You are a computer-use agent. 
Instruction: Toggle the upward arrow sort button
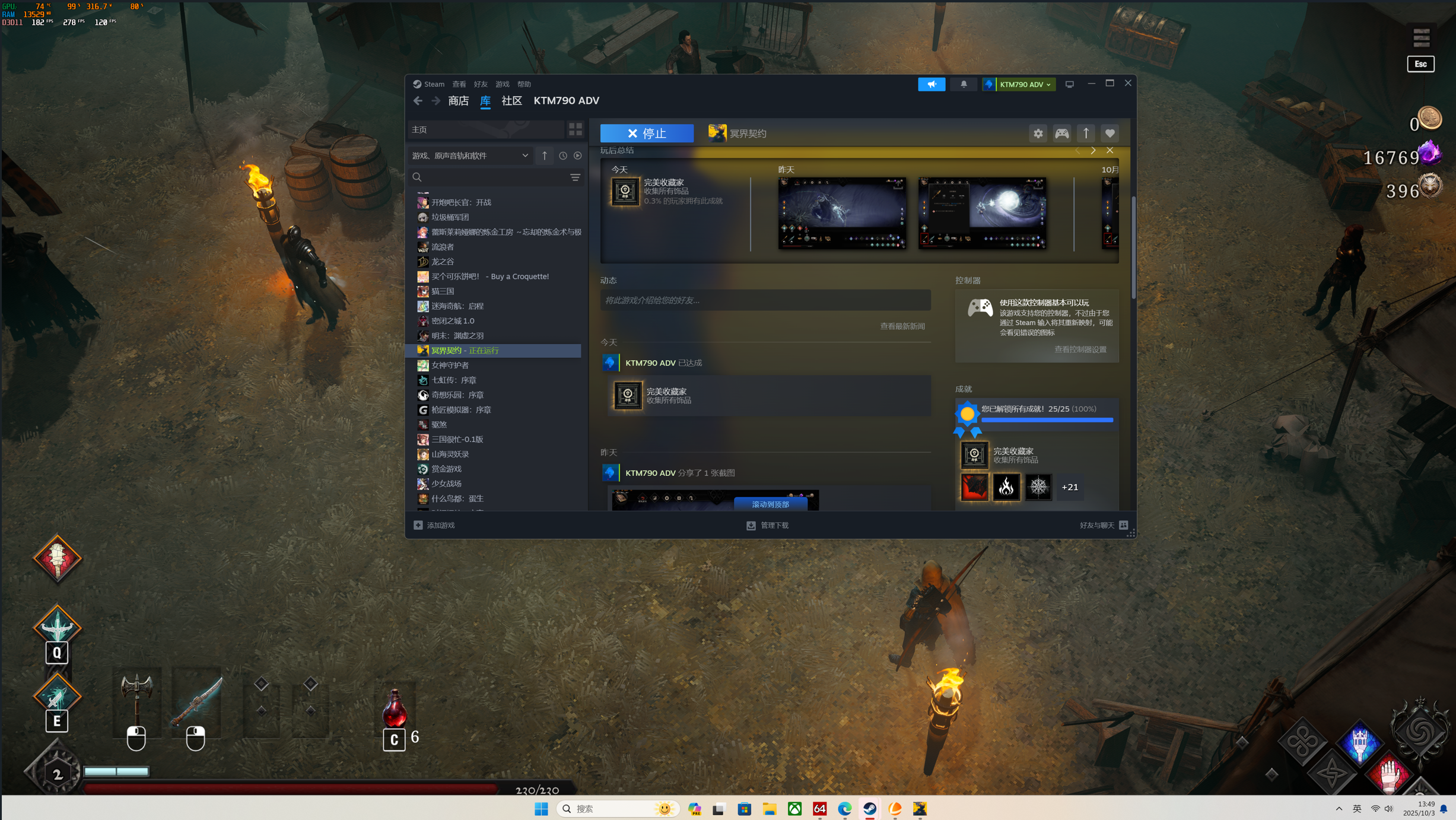544,155
